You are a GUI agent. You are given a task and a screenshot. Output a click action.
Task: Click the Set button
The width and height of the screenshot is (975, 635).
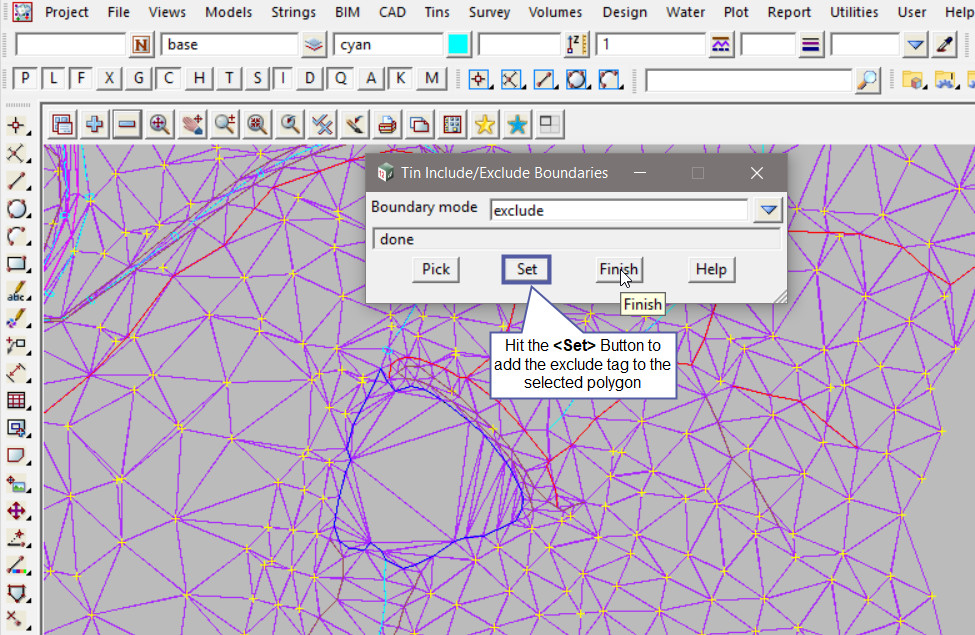click(527, 269)
